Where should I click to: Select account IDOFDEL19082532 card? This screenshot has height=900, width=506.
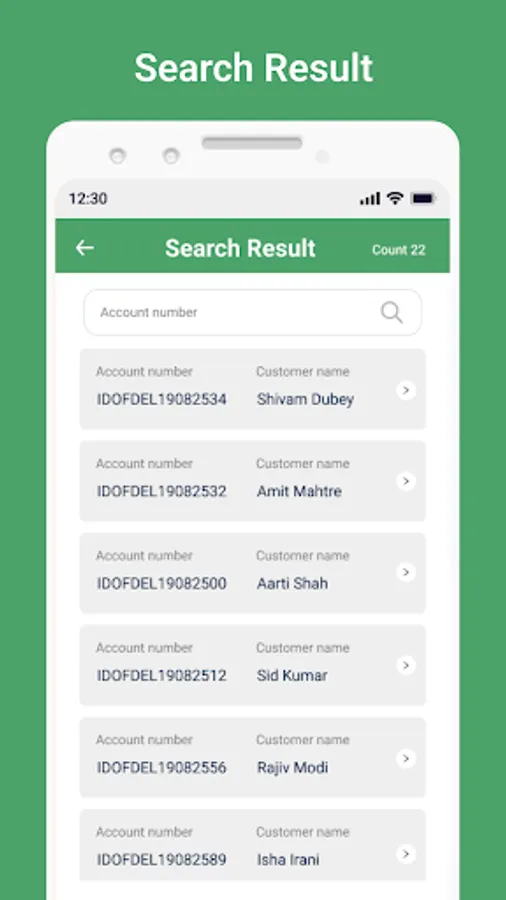point(252,481)
